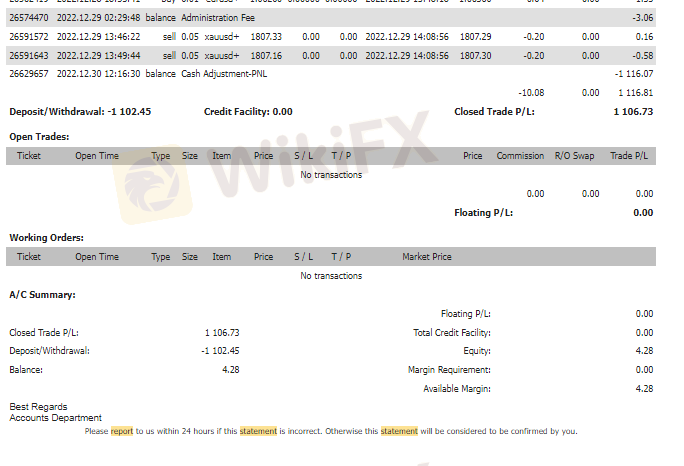This screenshot has height=466, width=684.
Task: Click No transactions under Open Trades
Action: [331, 175]
